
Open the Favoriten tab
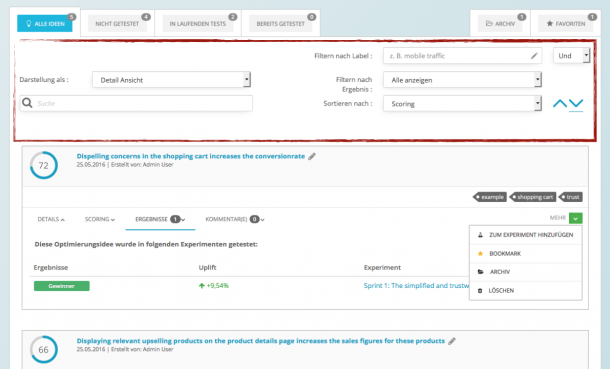tap(566, 24)
